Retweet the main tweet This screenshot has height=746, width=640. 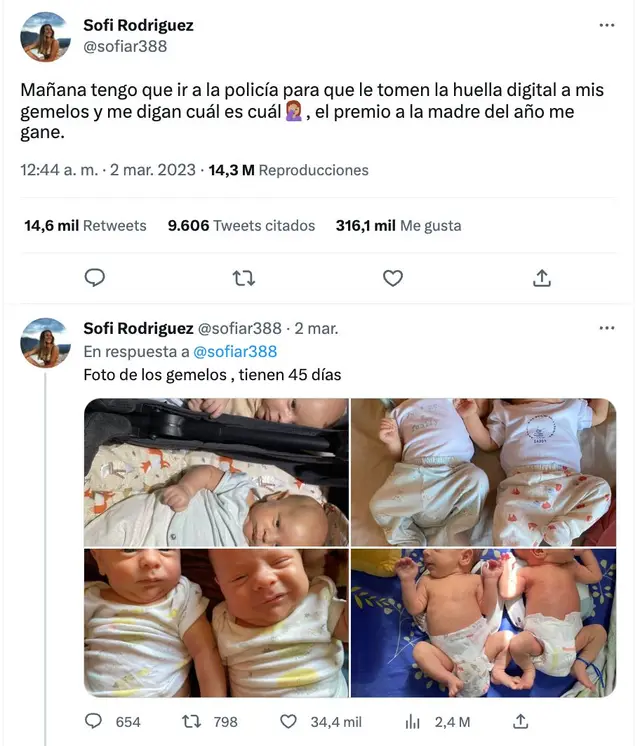pos(243,277)
